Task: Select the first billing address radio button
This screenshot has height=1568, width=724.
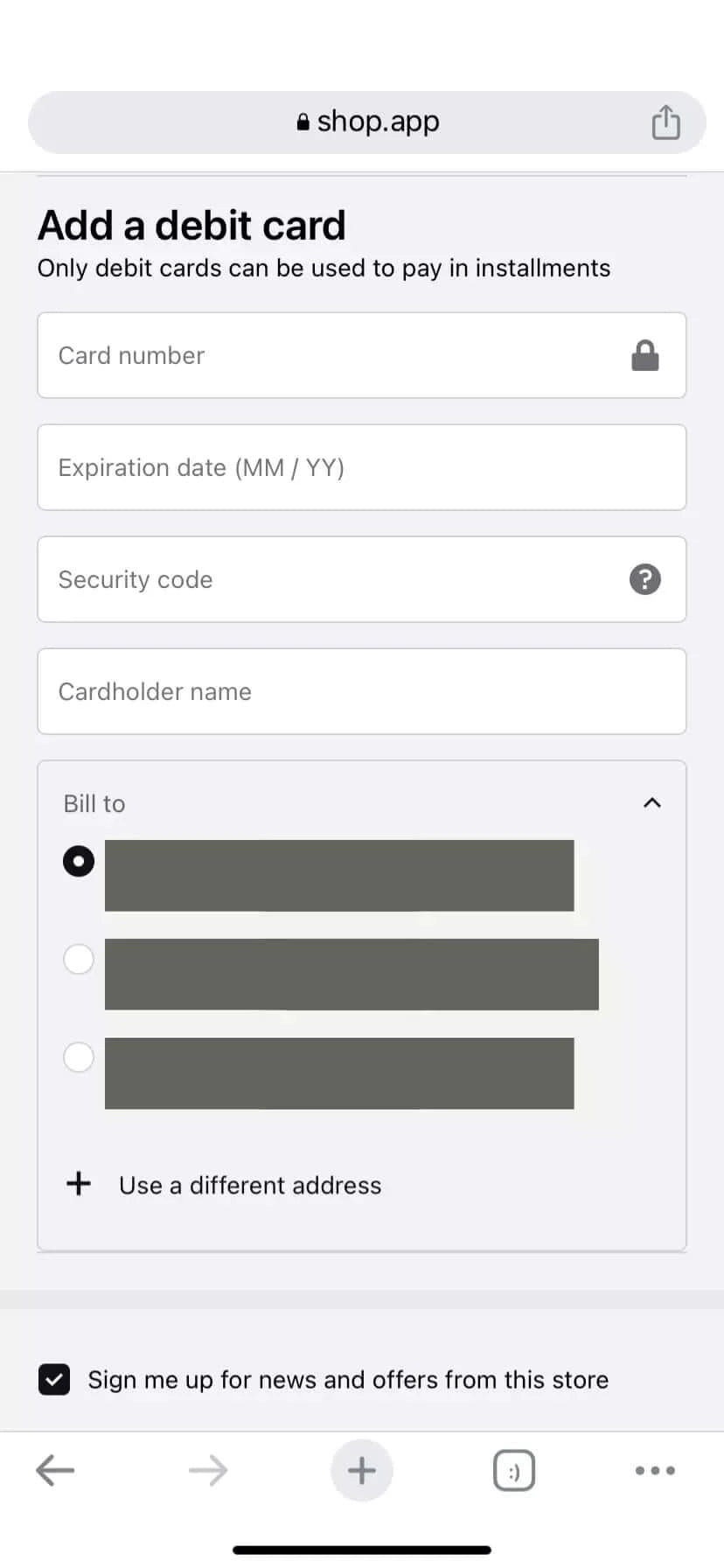Action: tap(79, 862)
